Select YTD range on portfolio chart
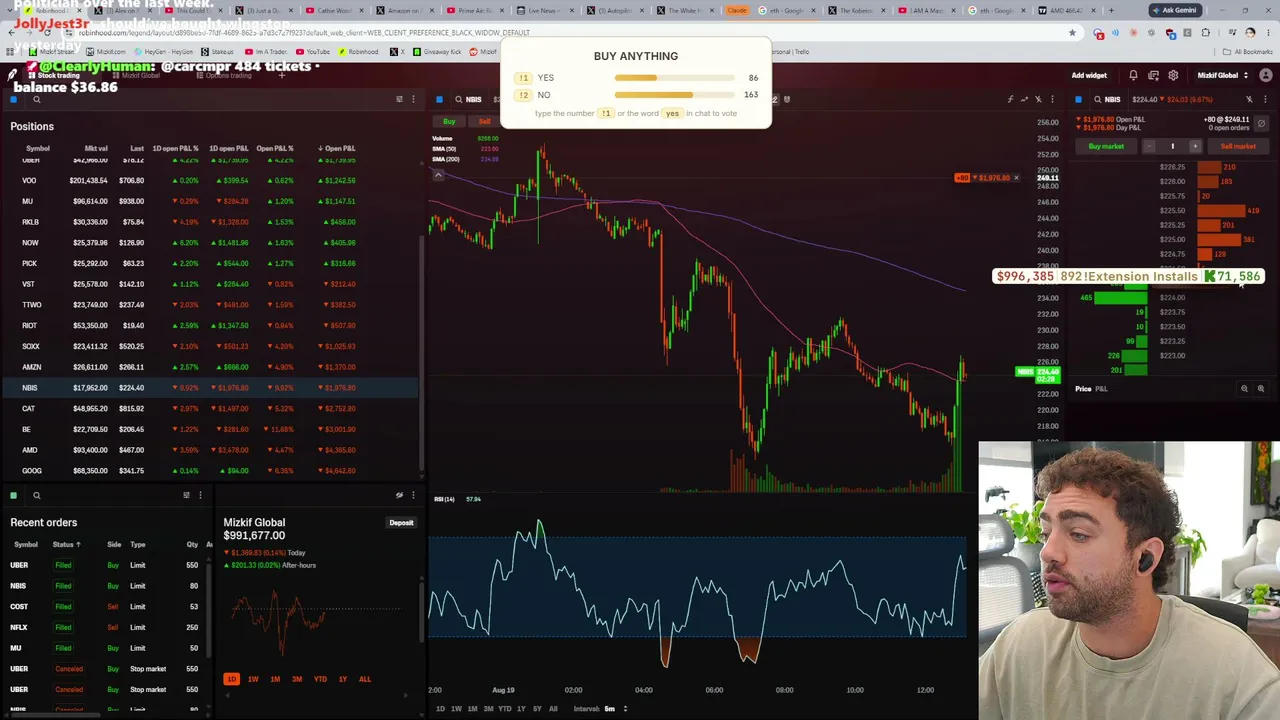Viewport: 1280px width, 720px height. [x=320, y=679]
